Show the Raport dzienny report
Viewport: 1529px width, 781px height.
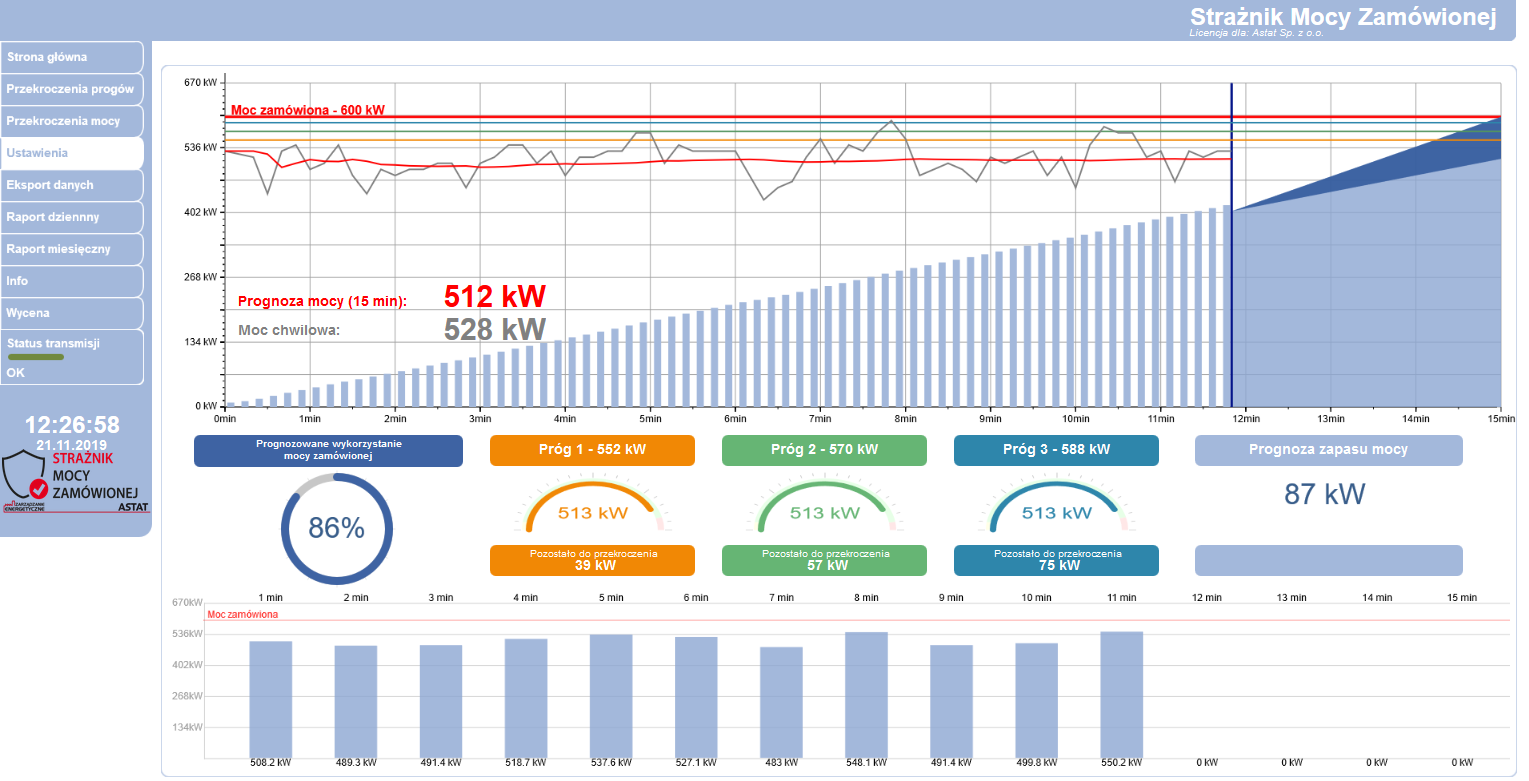click(x=71, y=217)
